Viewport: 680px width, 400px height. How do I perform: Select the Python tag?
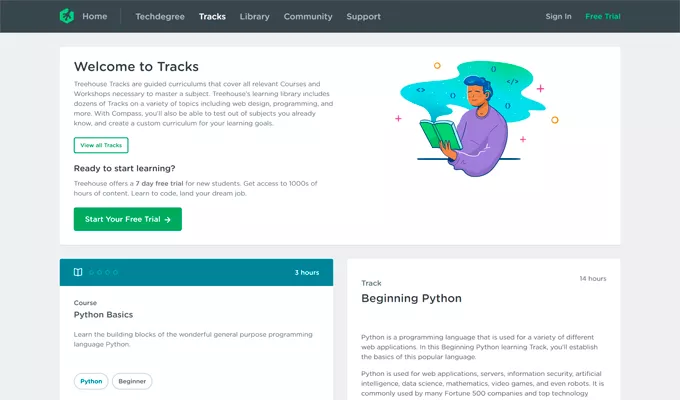91,381
